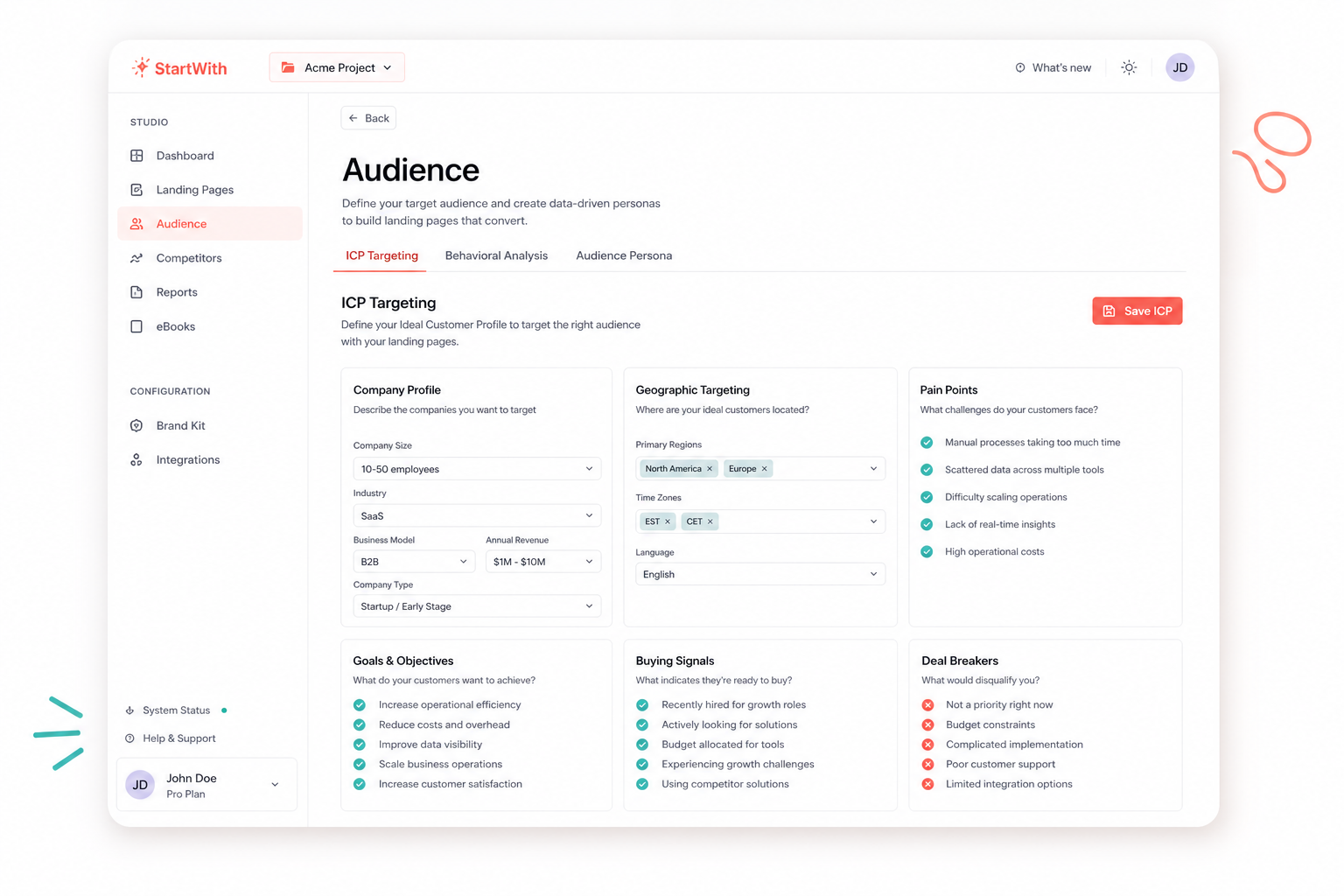The width and height of the screenshot is (1344, 896).
Task: Click the JD avatar in header
Action: [x=1179, y=67]
